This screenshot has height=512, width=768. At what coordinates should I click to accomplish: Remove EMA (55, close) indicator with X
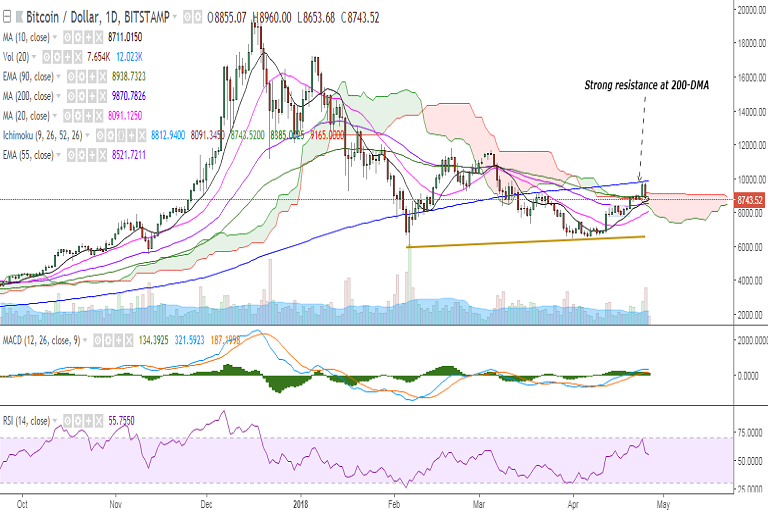pyautogui.click(x=103, y=155)
